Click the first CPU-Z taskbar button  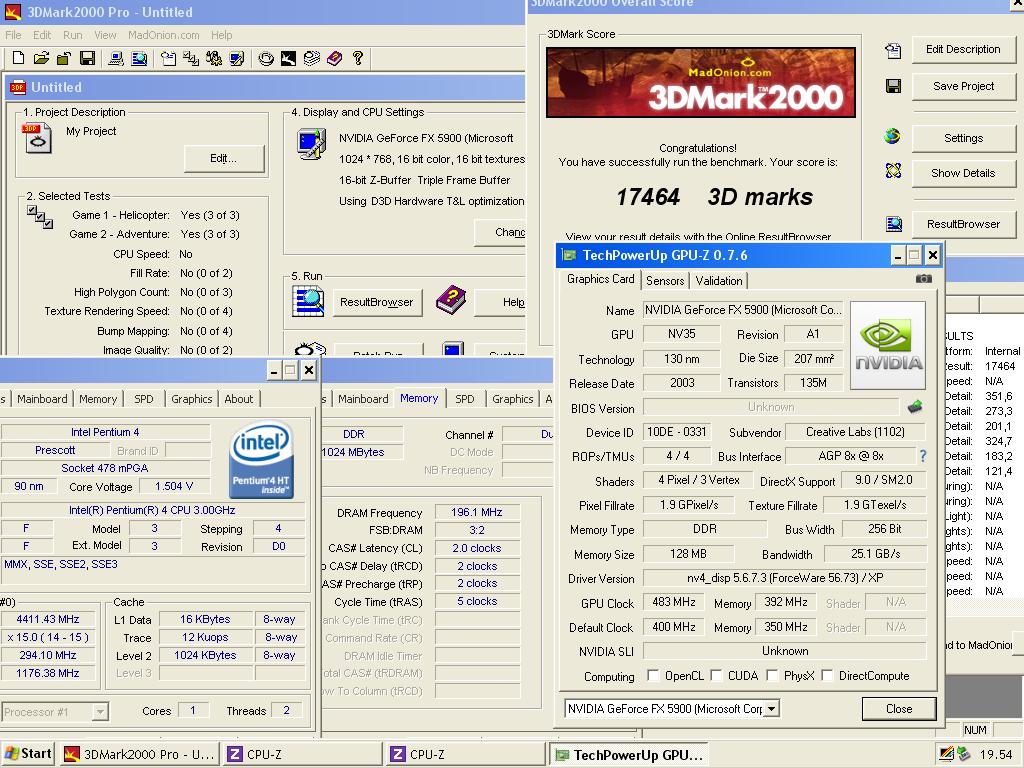point(302,754)
